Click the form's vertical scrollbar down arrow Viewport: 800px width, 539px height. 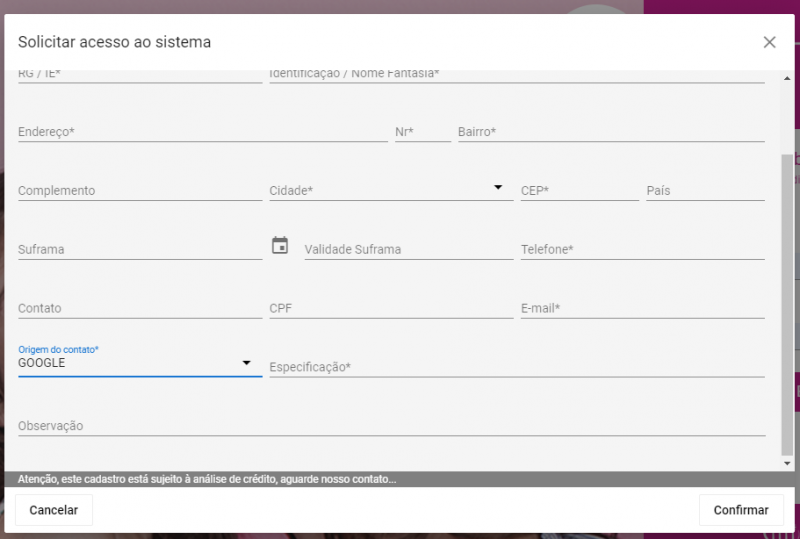pyautogui.click(x=787, y=464)
